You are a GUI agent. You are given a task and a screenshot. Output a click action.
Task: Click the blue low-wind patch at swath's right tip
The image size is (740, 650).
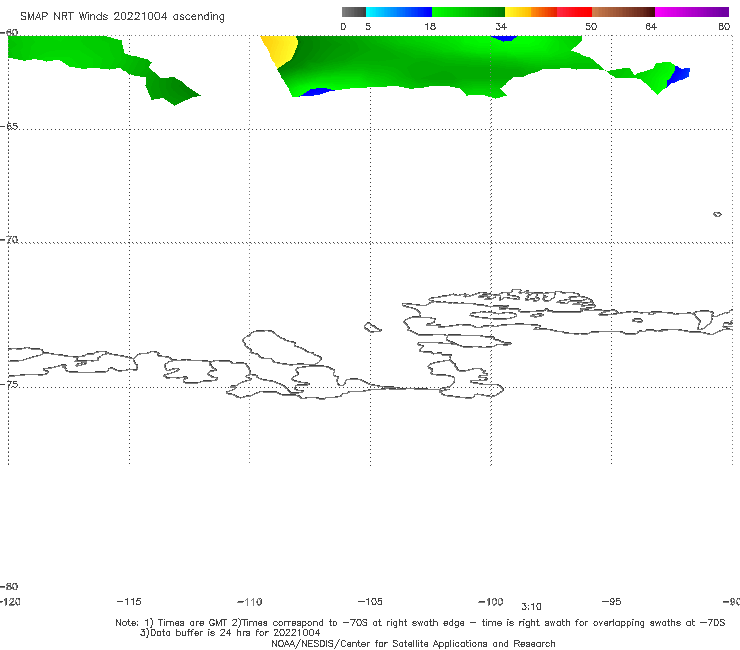(x=679, y=76)
